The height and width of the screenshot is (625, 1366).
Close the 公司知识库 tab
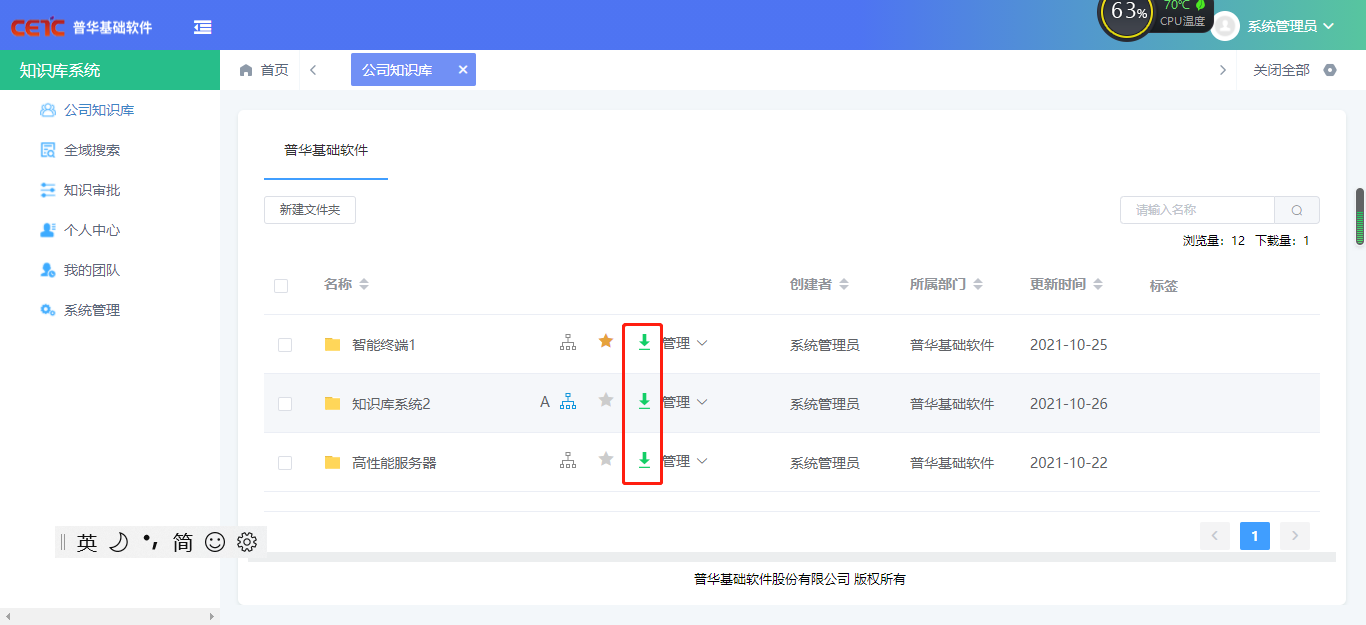click(462, 69)
